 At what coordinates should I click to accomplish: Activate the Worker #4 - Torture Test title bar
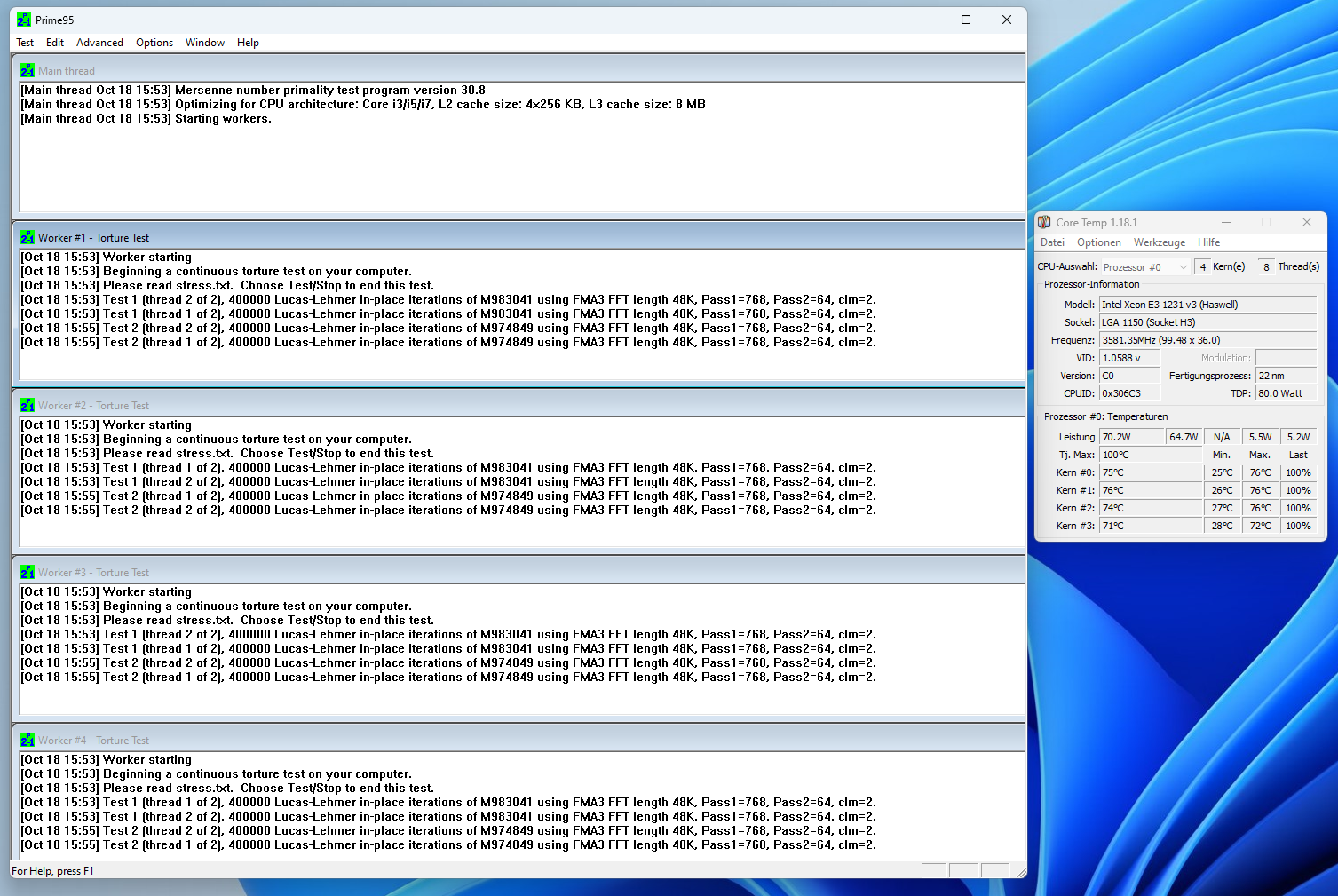pos(519,740)
